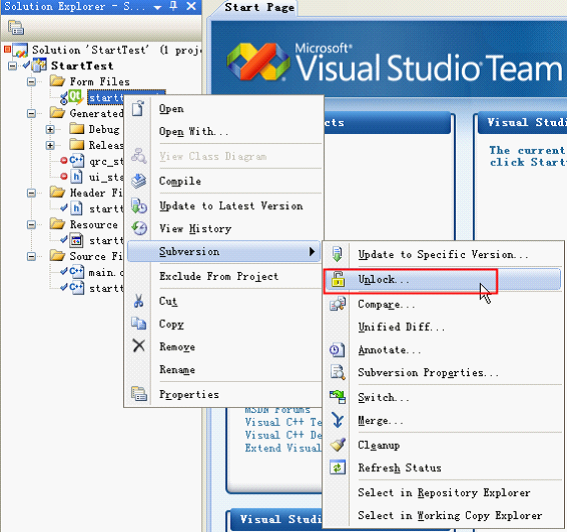
Task: Click the Copy pages icon
Action: 138,323
